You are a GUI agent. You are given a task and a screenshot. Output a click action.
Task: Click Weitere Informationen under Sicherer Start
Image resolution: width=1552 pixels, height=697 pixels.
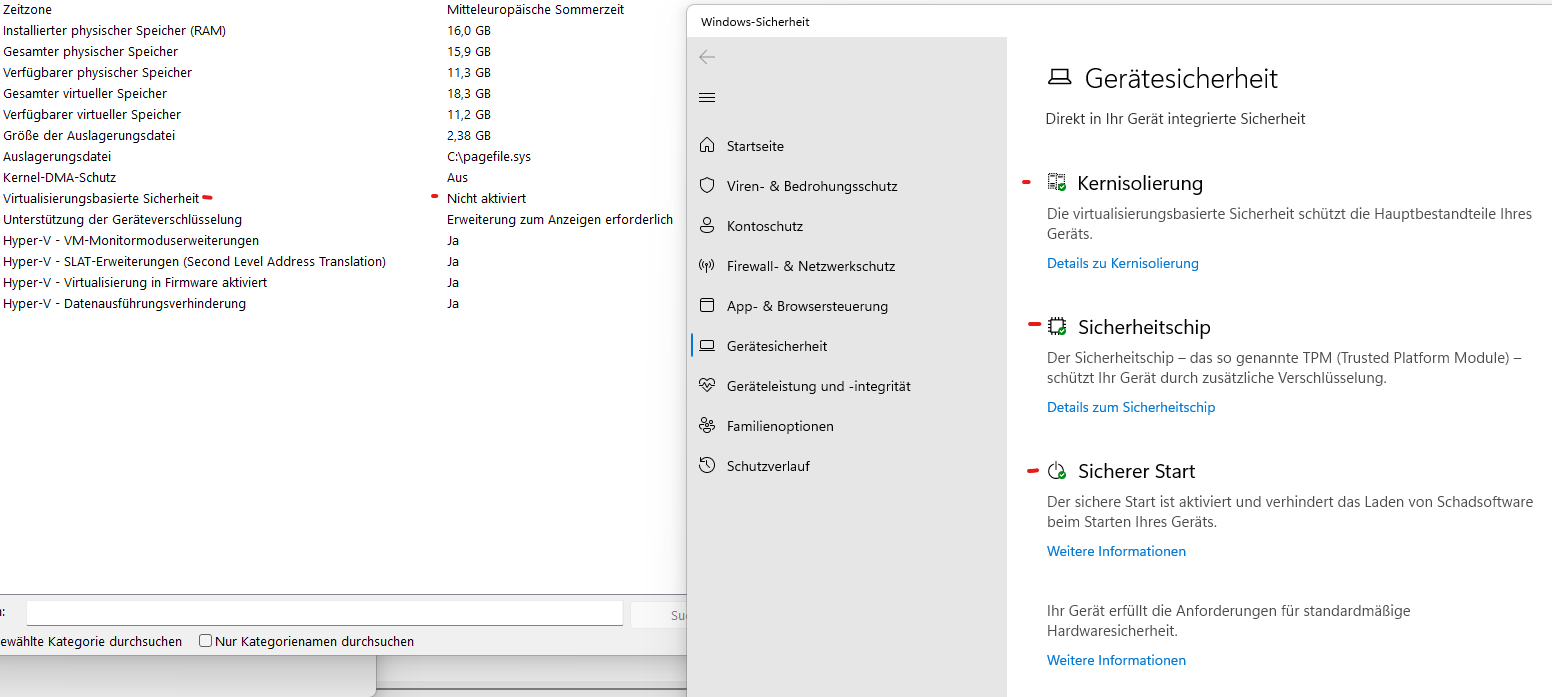pyautogui.click(x=1116, y=552)
